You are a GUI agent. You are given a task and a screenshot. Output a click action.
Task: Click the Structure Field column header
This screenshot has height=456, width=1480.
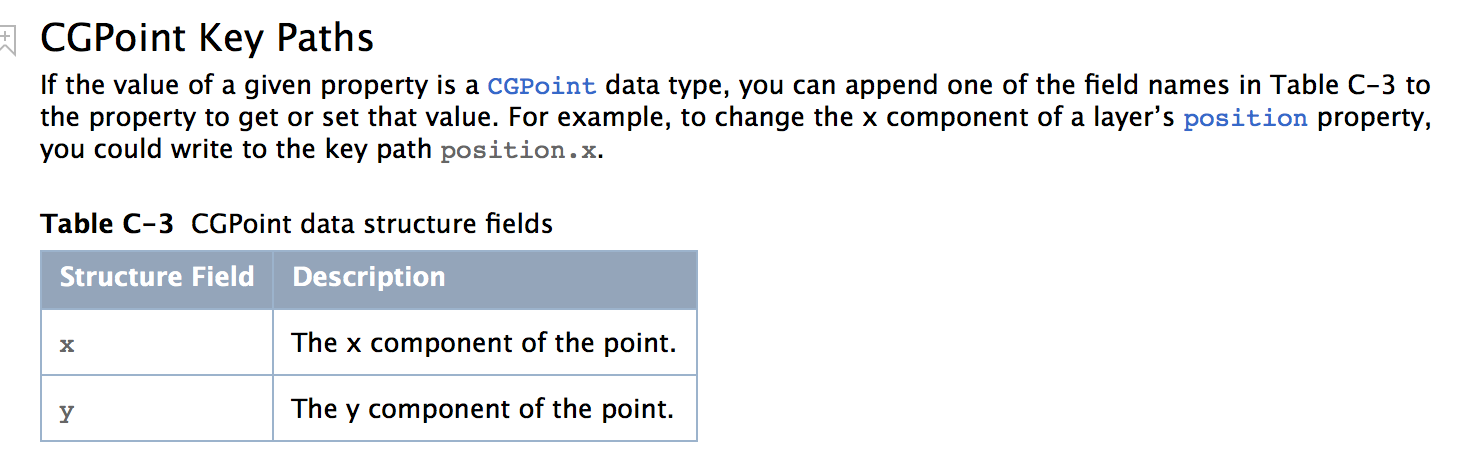(157, 277)
